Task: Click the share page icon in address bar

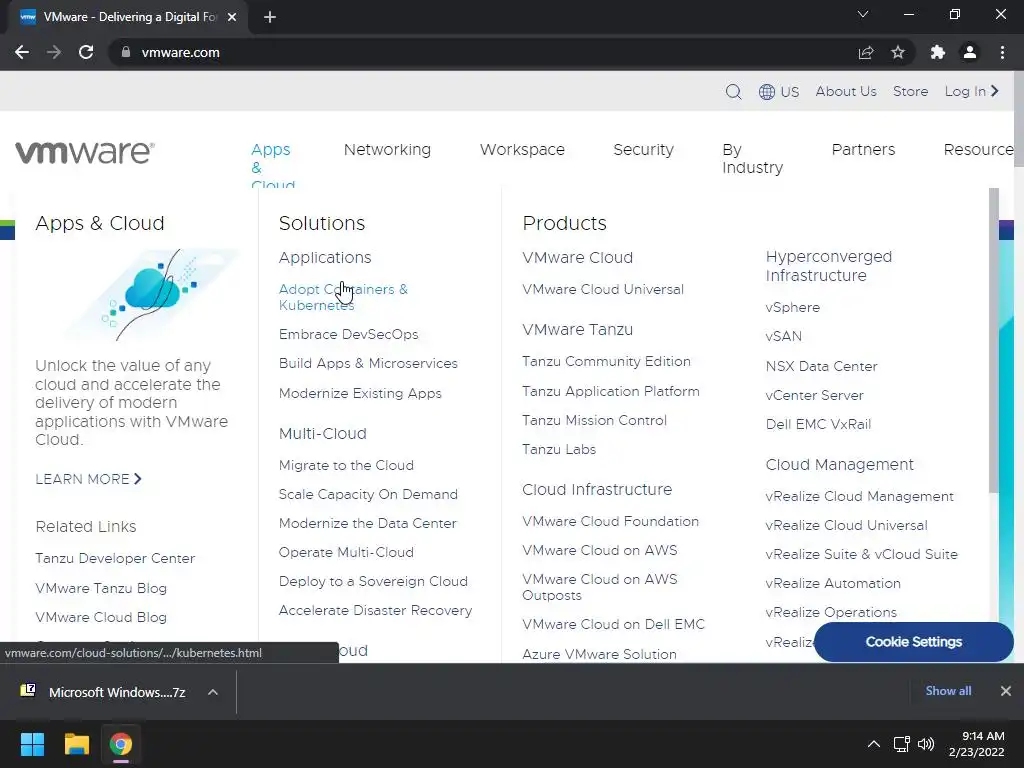Action: pyautogui.click(x=866, y=52)
